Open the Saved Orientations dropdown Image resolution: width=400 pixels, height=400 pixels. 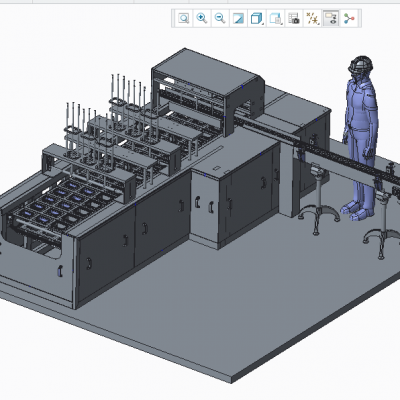(x=275, y=18)
